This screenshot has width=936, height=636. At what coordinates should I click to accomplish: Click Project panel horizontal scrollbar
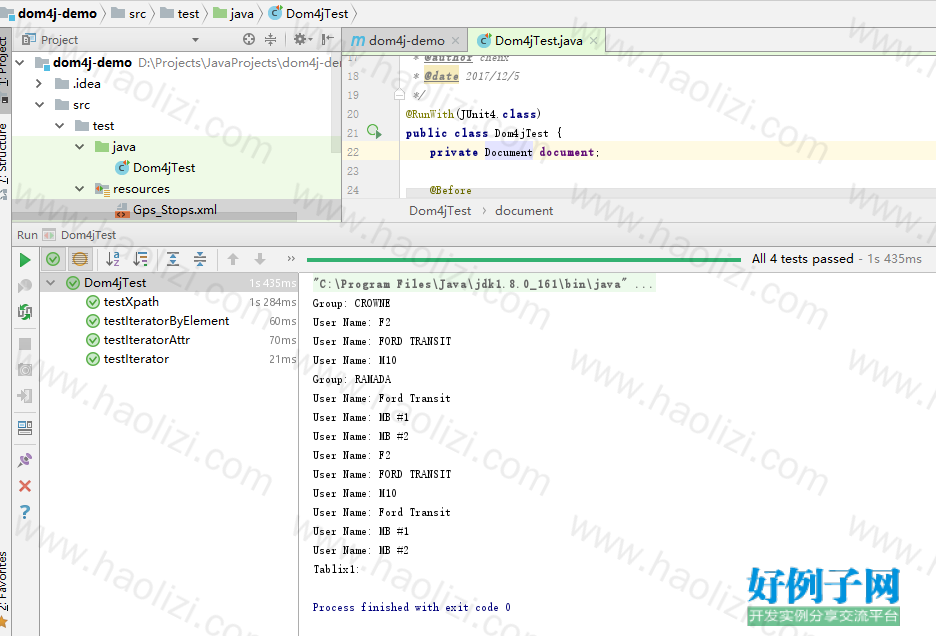coord(155,216)
